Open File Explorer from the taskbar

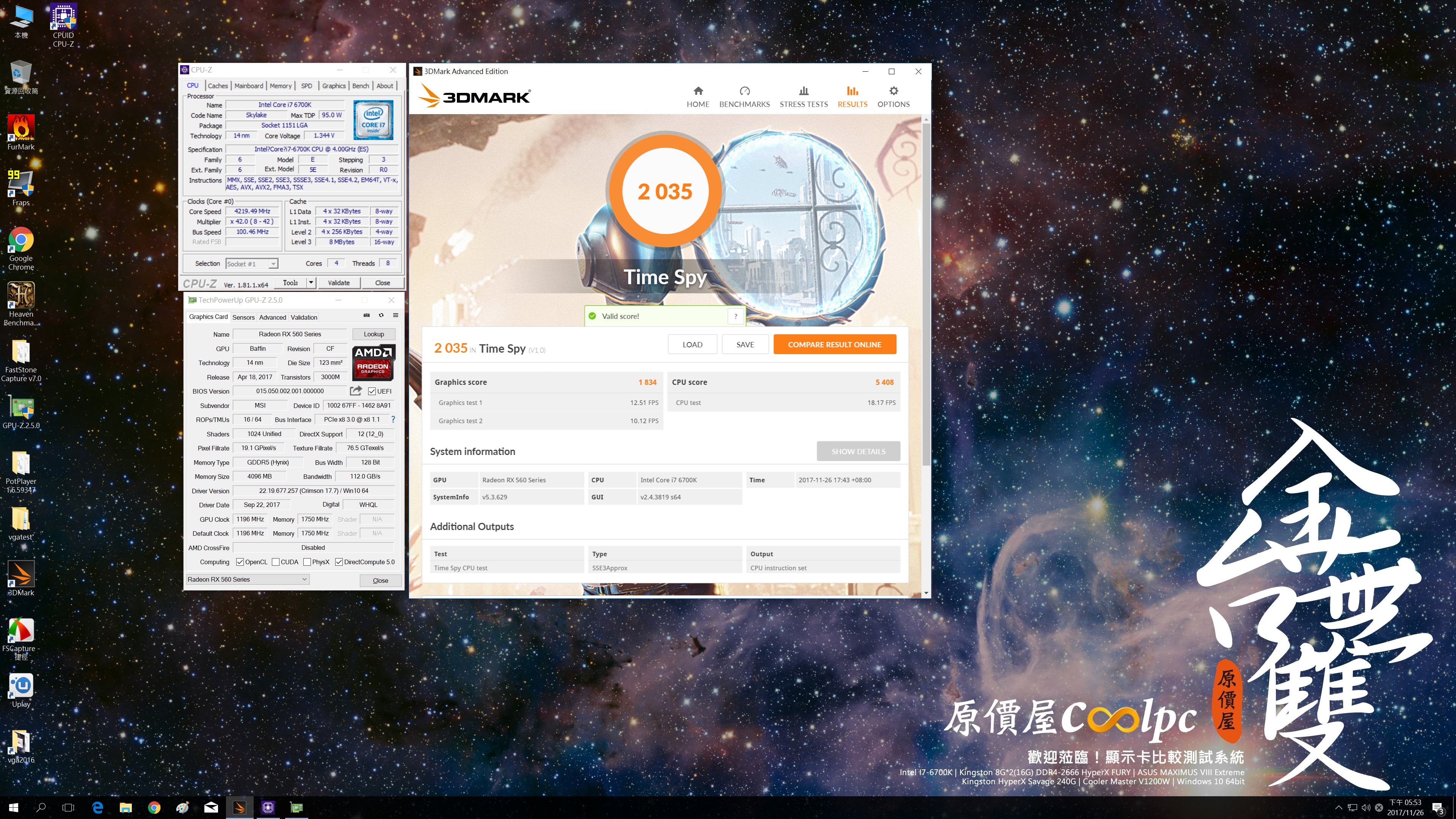click(x=126, y=807)
